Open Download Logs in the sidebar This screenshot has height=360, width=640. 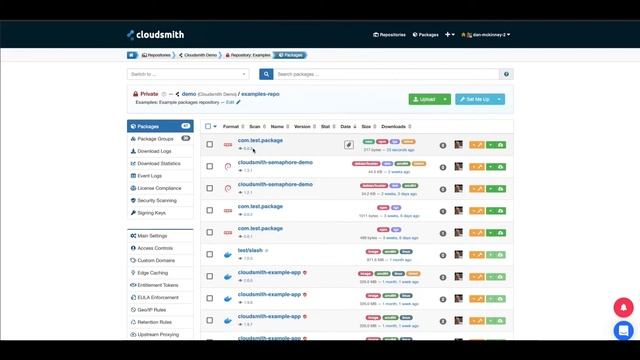(x=154, y=151)
